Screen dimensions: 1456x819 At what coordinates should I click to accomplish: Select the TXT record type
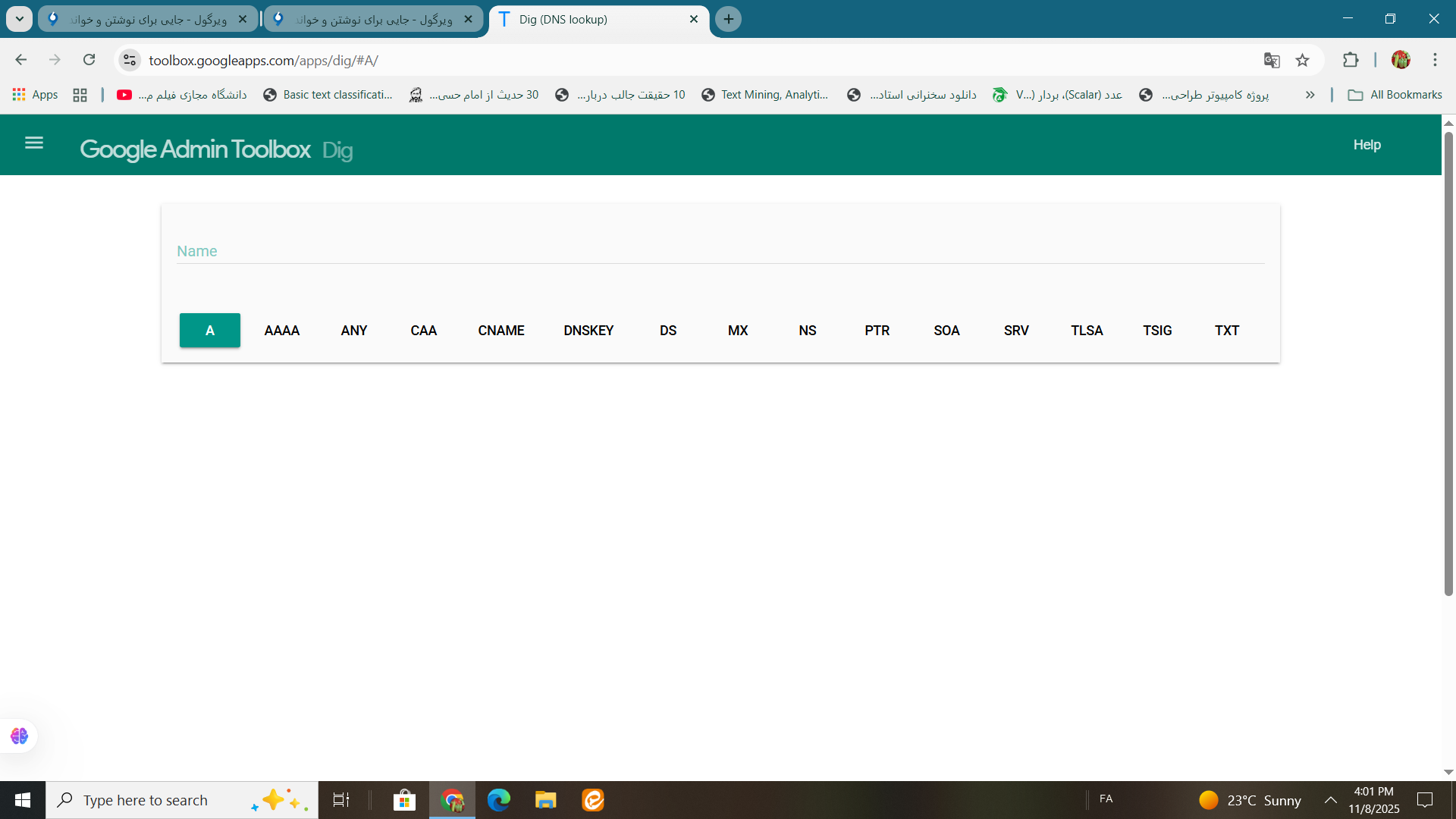(1226, 331)
